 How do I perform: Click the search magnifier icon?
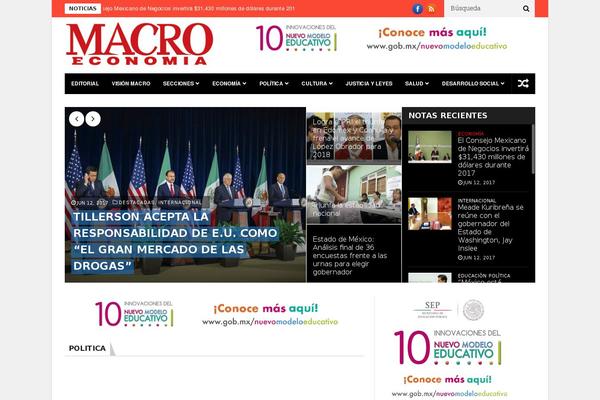(526, 8)
